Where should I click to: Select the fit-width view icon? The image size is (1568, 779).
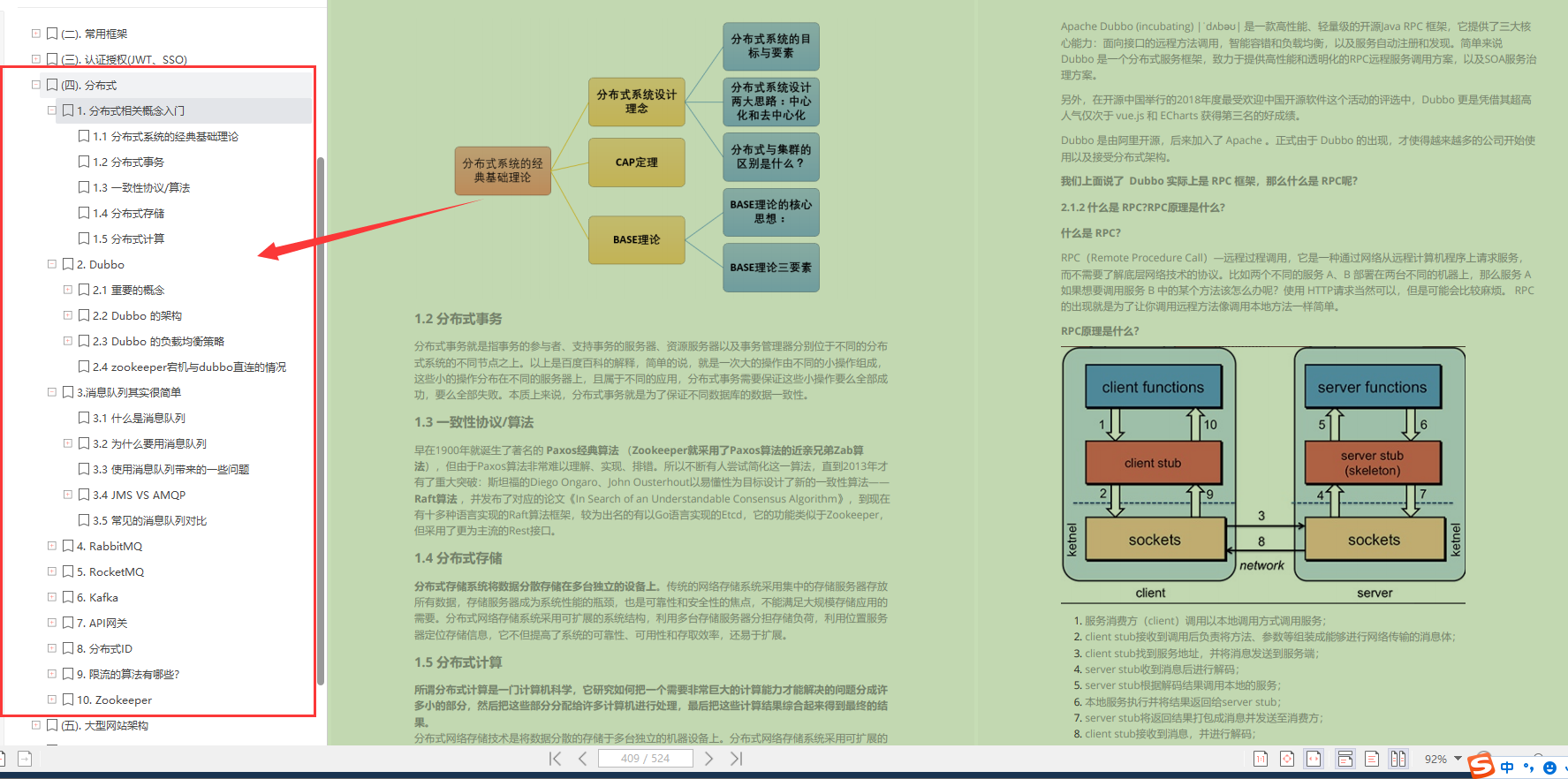pyautogui.click(x=1314, y=759)
